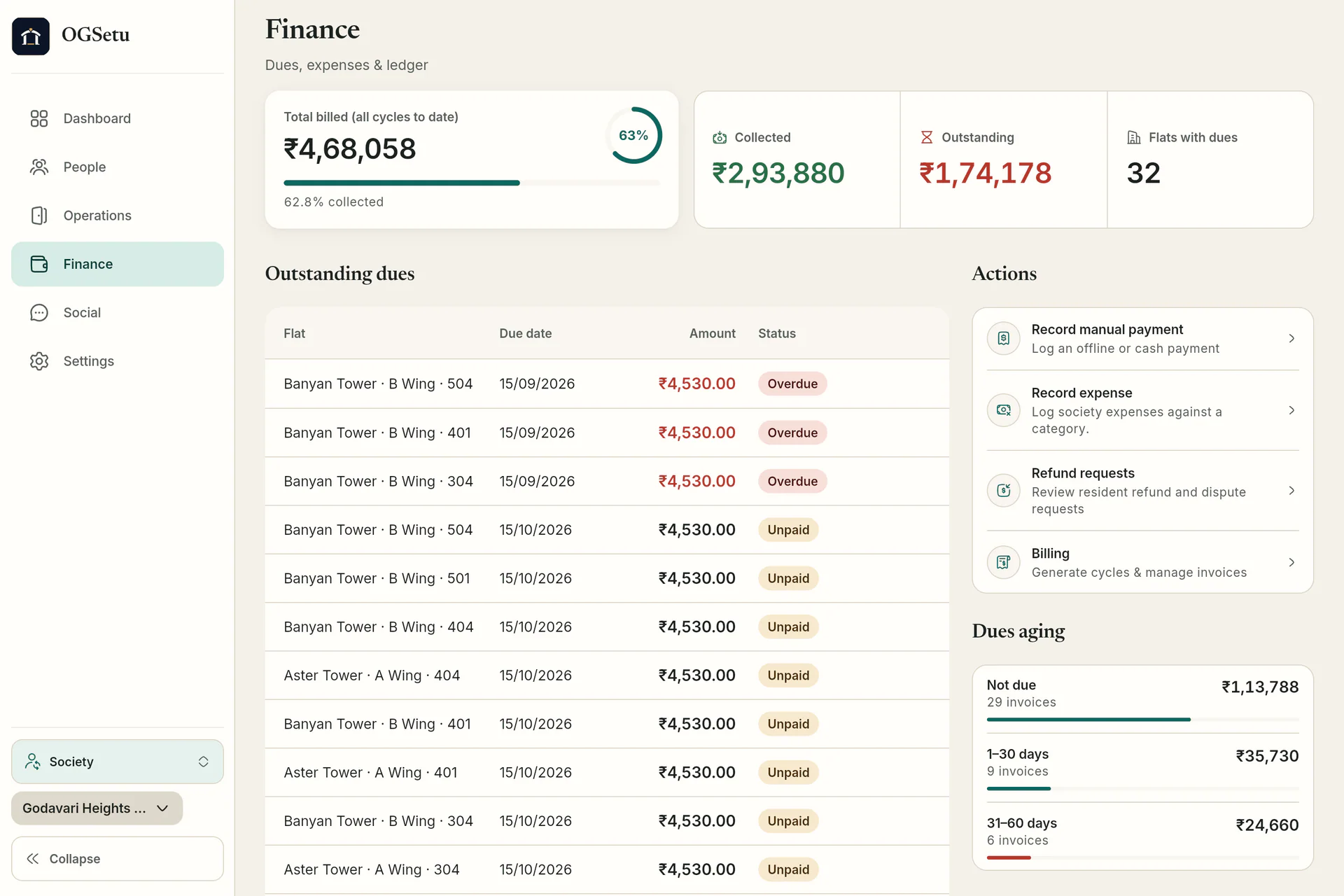Screen dimensions: 1344x896
Task: Collapse the sidebar
Action: pyautogui.click(x=118, y=859)
